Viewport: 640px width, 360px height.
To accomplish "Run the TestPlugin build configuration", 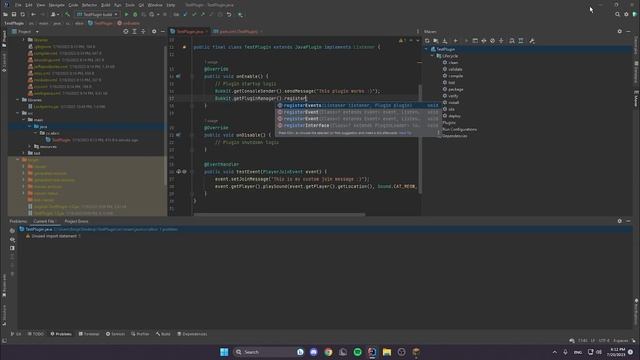I will [x=127, y=14].
